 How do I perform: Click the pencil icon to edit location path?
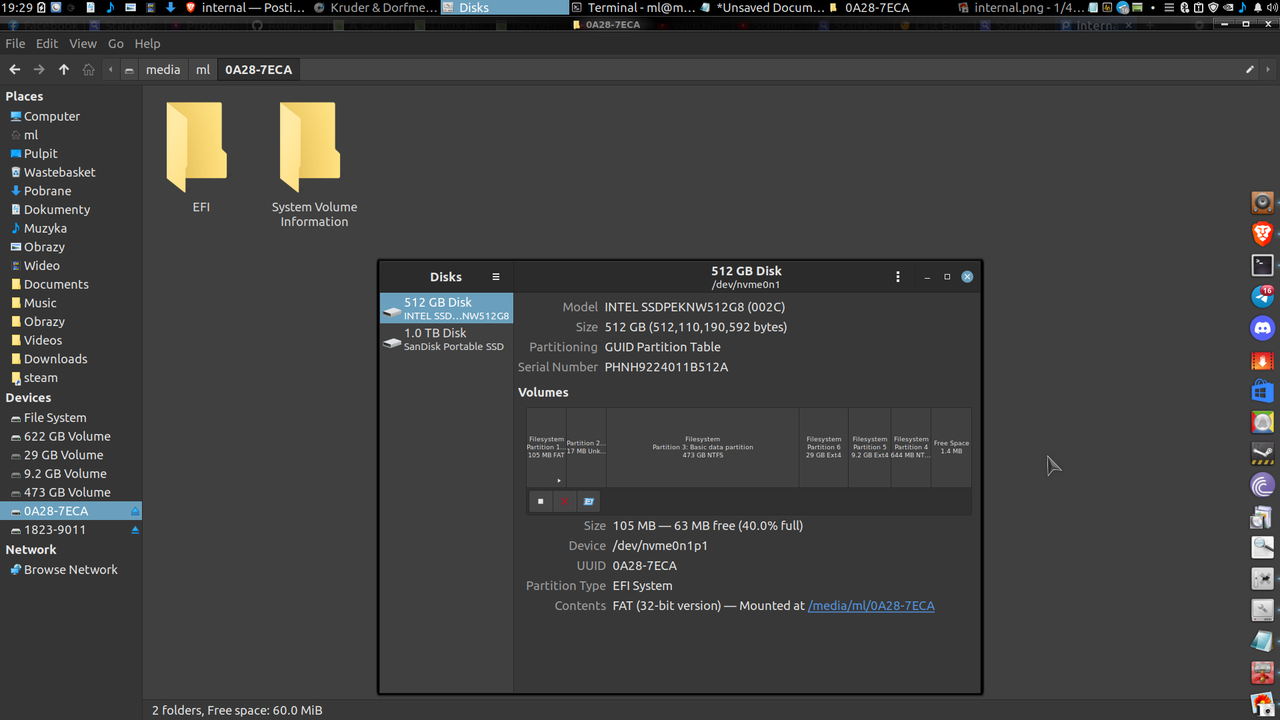click(x=1248, y=69)
